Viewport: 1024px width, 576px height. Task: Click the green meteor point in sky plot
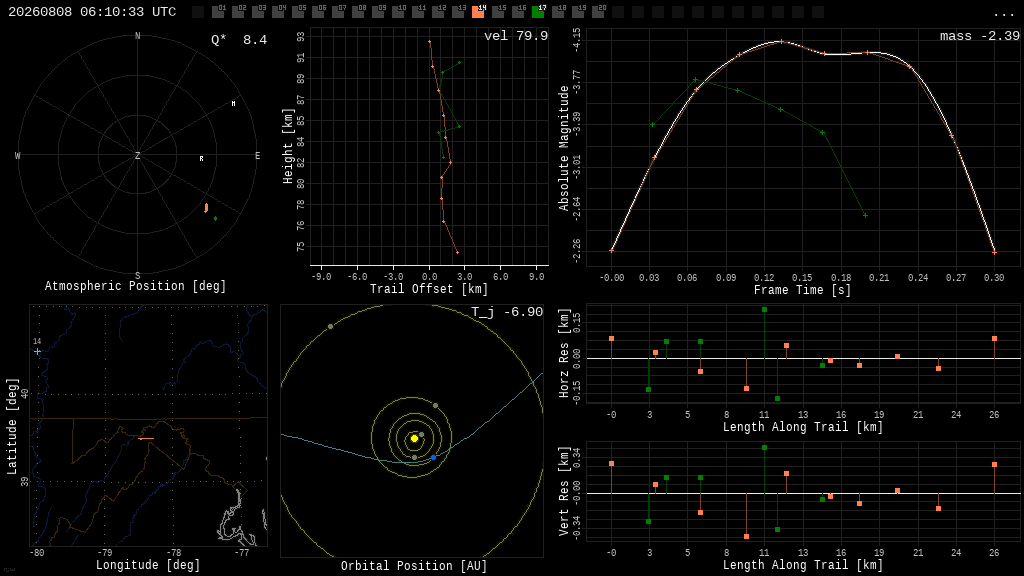[x=216, y=218]
